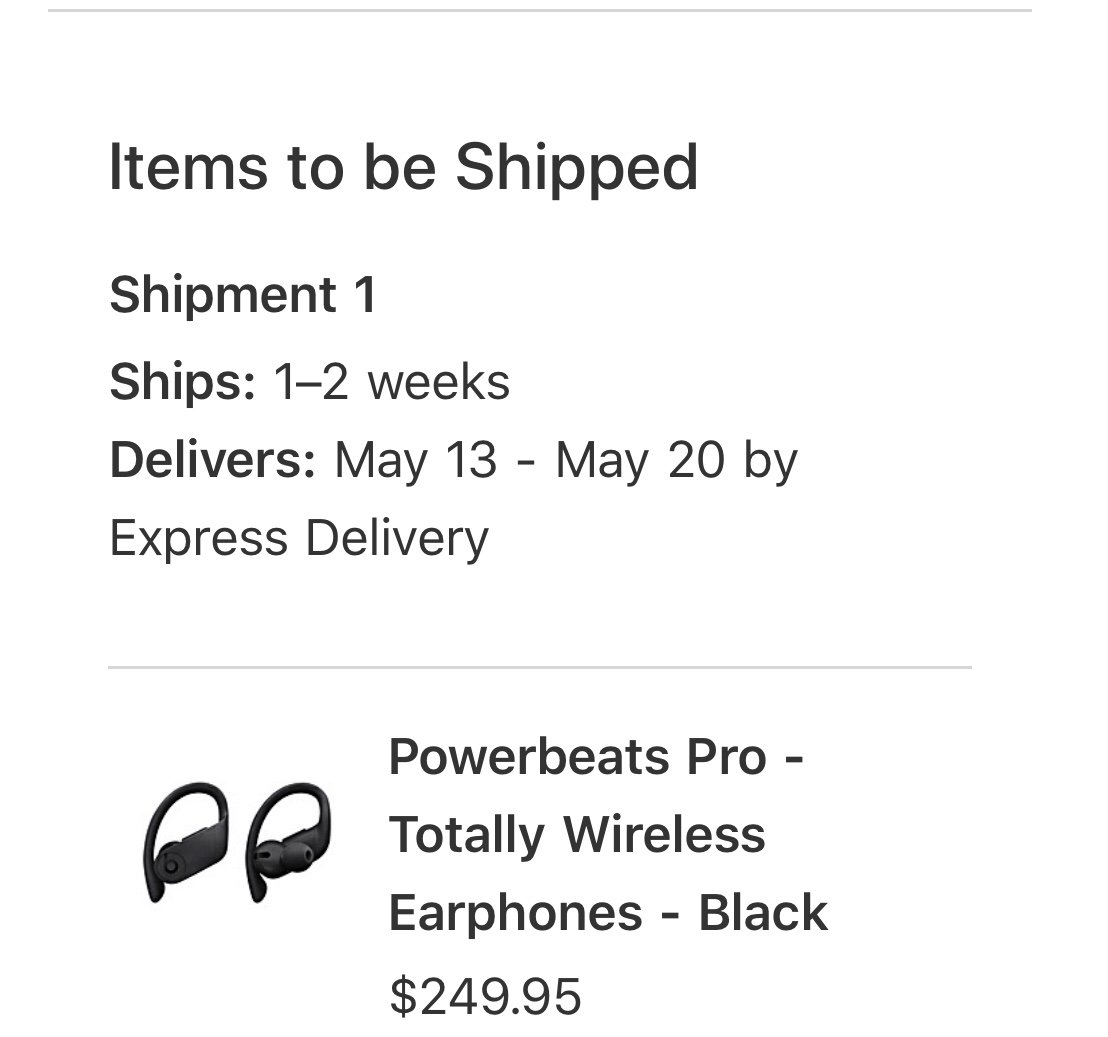Tap the 'Delivers:' label
Image resolution: width=1108 pixels, height=1037 pixels.
point(212,460)
